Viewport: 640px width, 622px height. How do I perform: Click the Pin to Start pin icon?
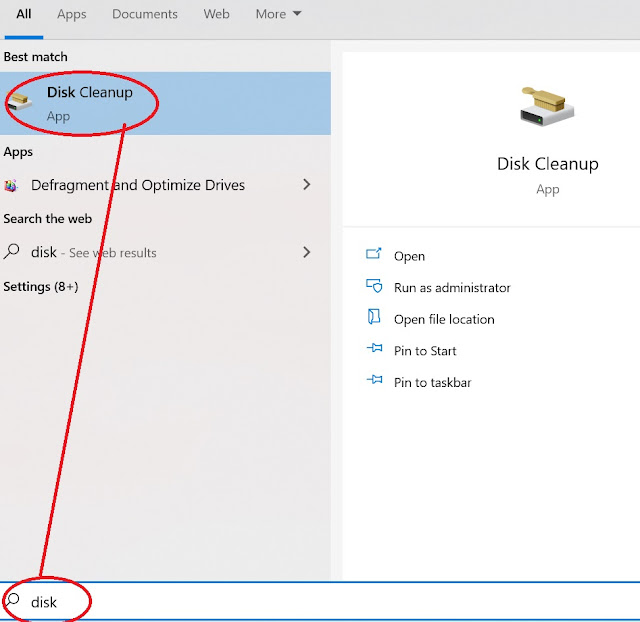[x=375, y=348]
